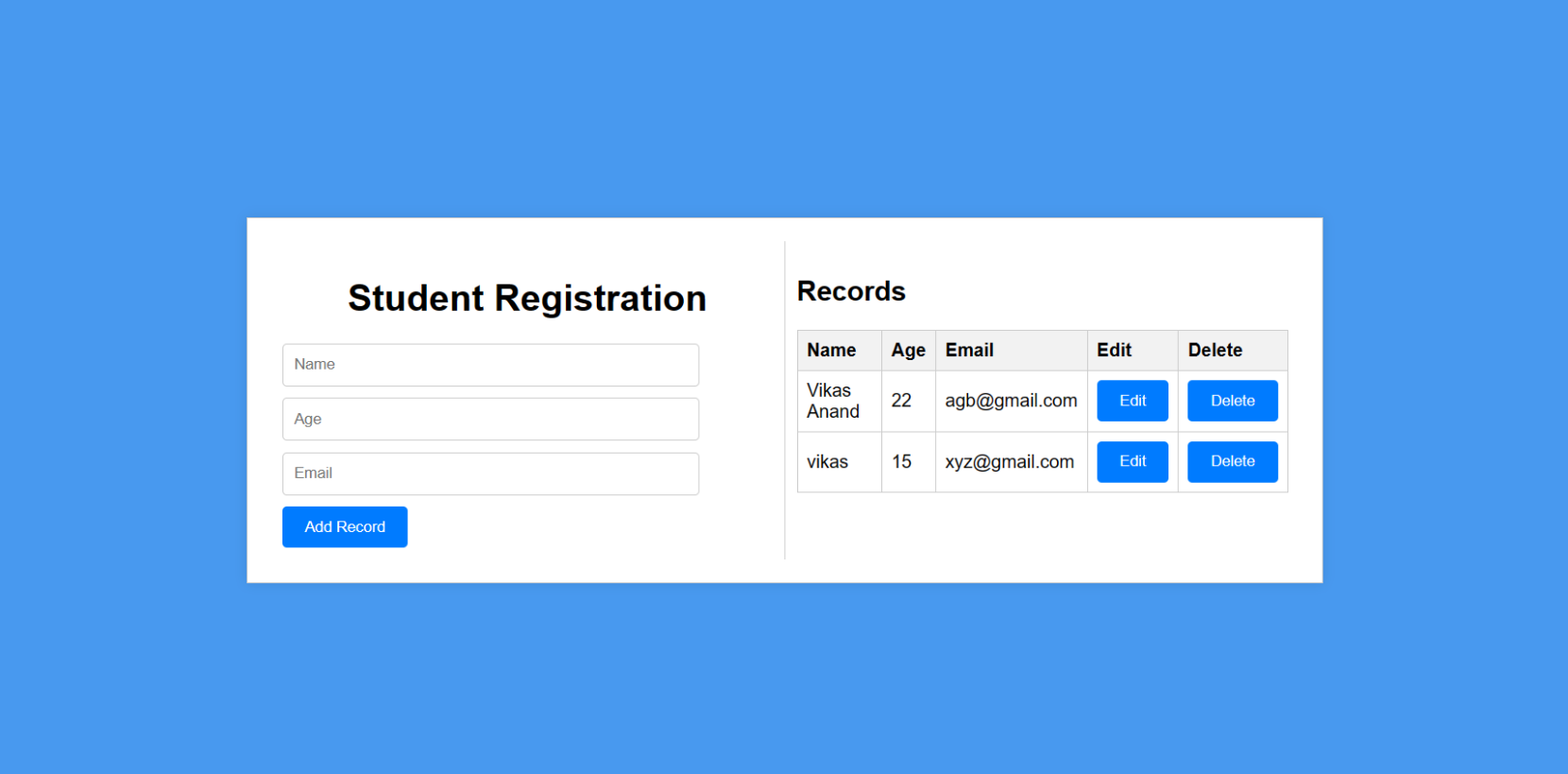Click the Student Registration heading
The height and width of the screenshot is (774, 1568).
coord(527,299)
